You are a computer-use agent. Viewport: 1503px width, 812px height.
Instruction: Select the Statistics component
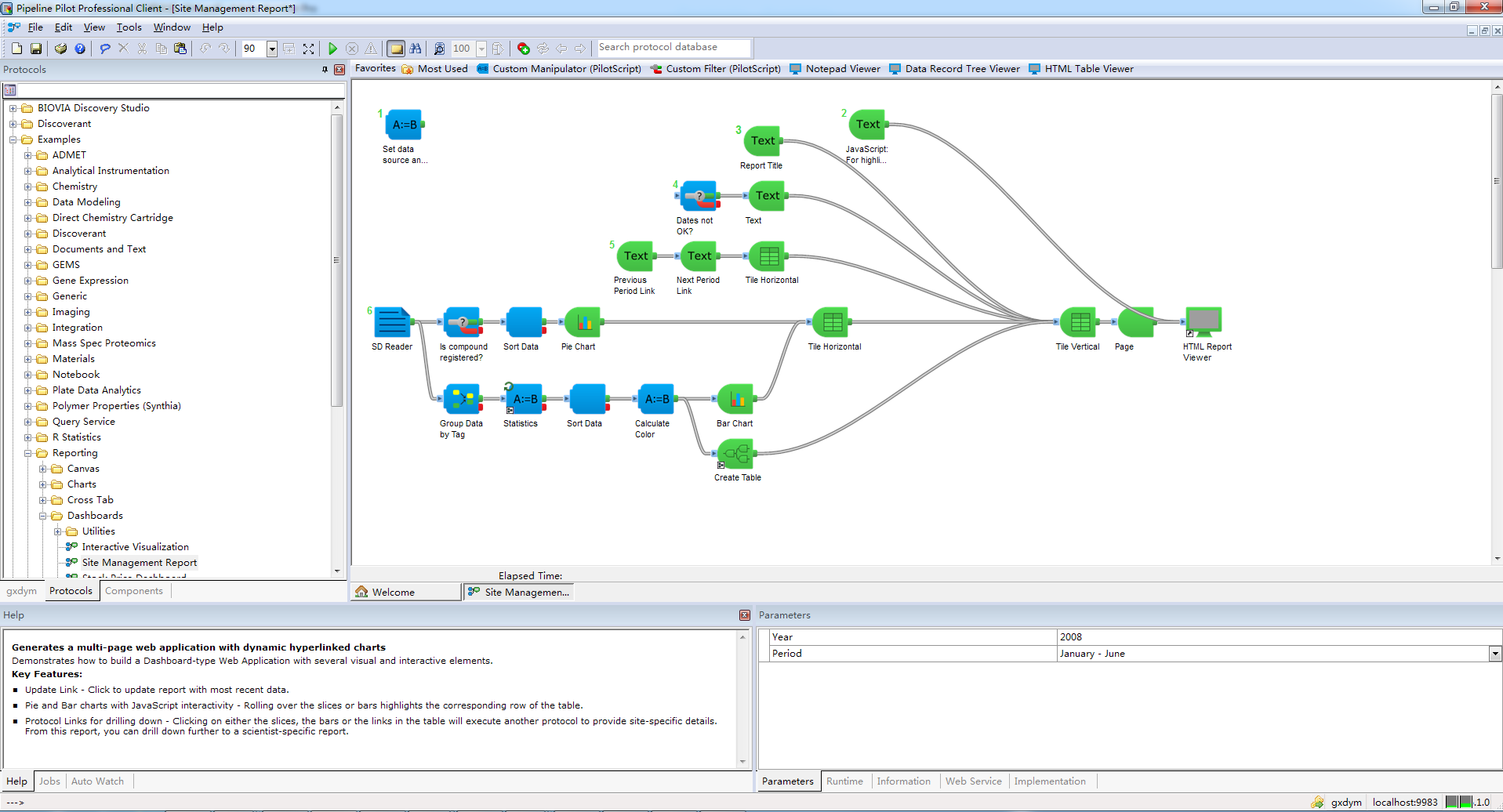525,398
